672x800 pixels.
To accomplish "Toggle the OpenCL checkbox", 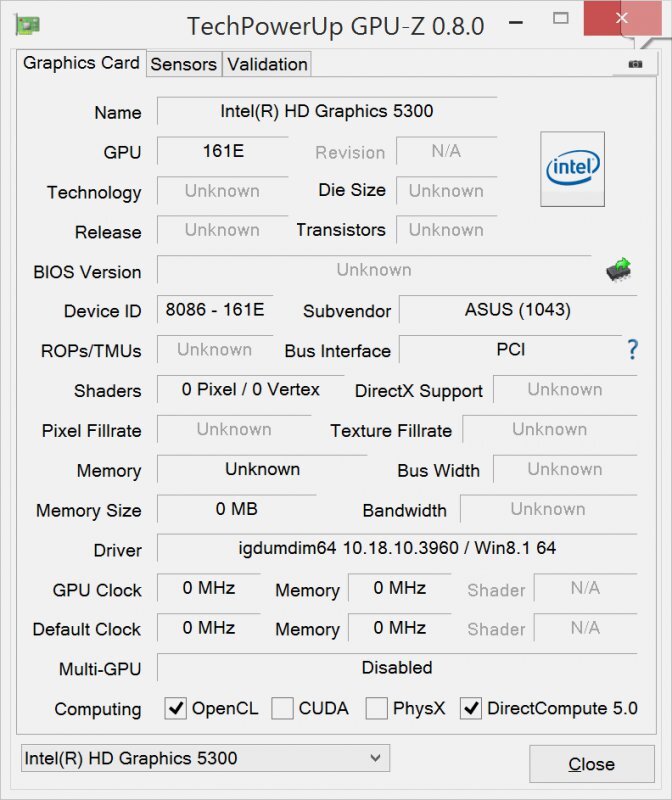I will click(176, 708).
